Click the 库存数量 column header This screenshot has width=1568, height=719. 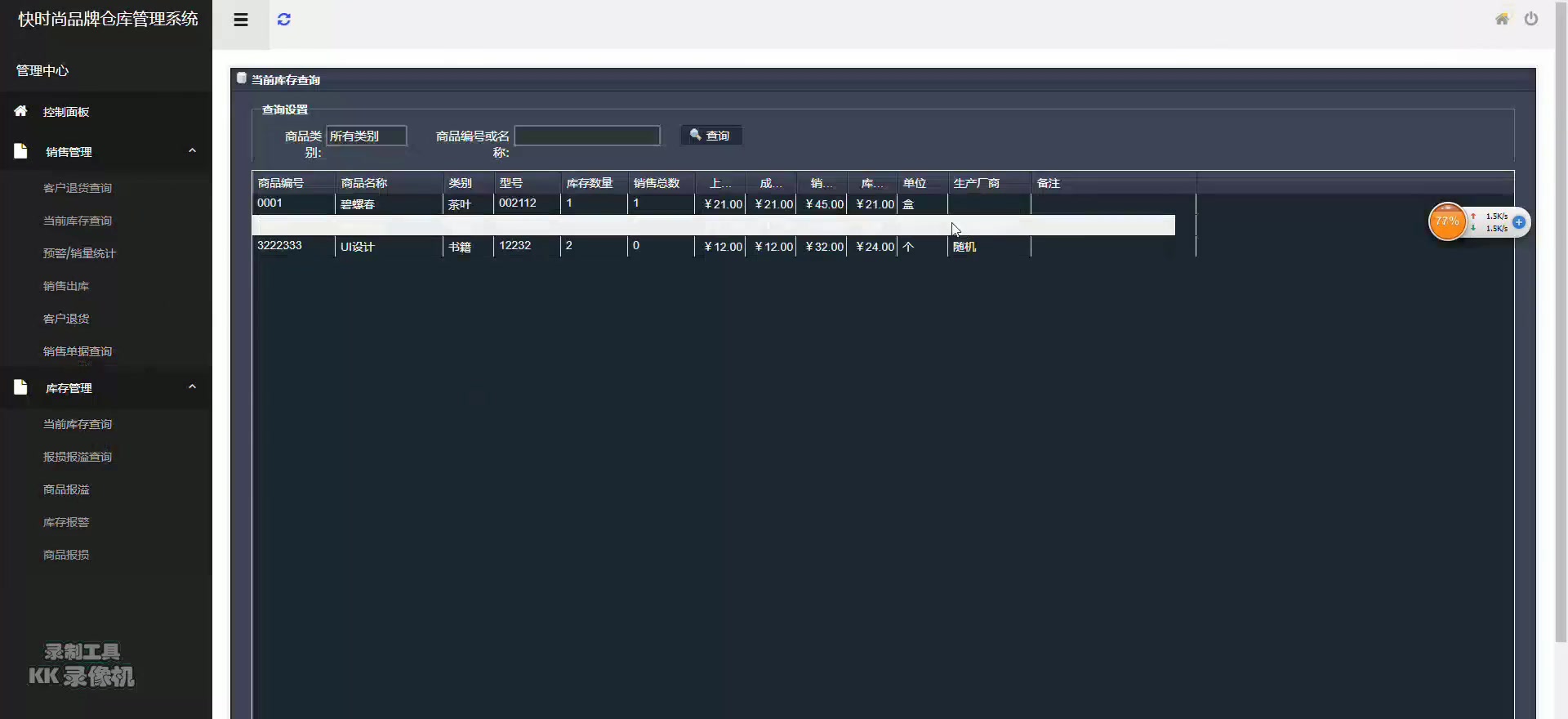(594, 183)
